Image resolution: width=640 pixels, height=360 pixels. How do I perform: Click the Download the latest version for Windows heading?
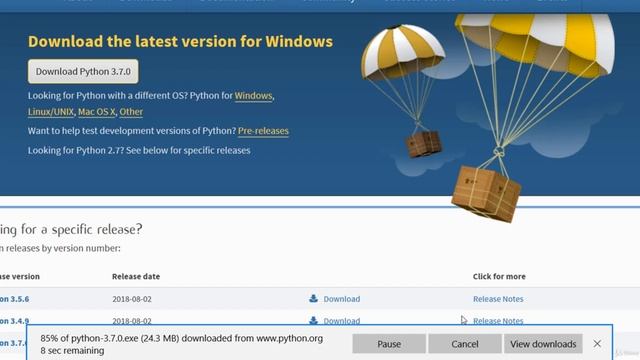(180, 42)
